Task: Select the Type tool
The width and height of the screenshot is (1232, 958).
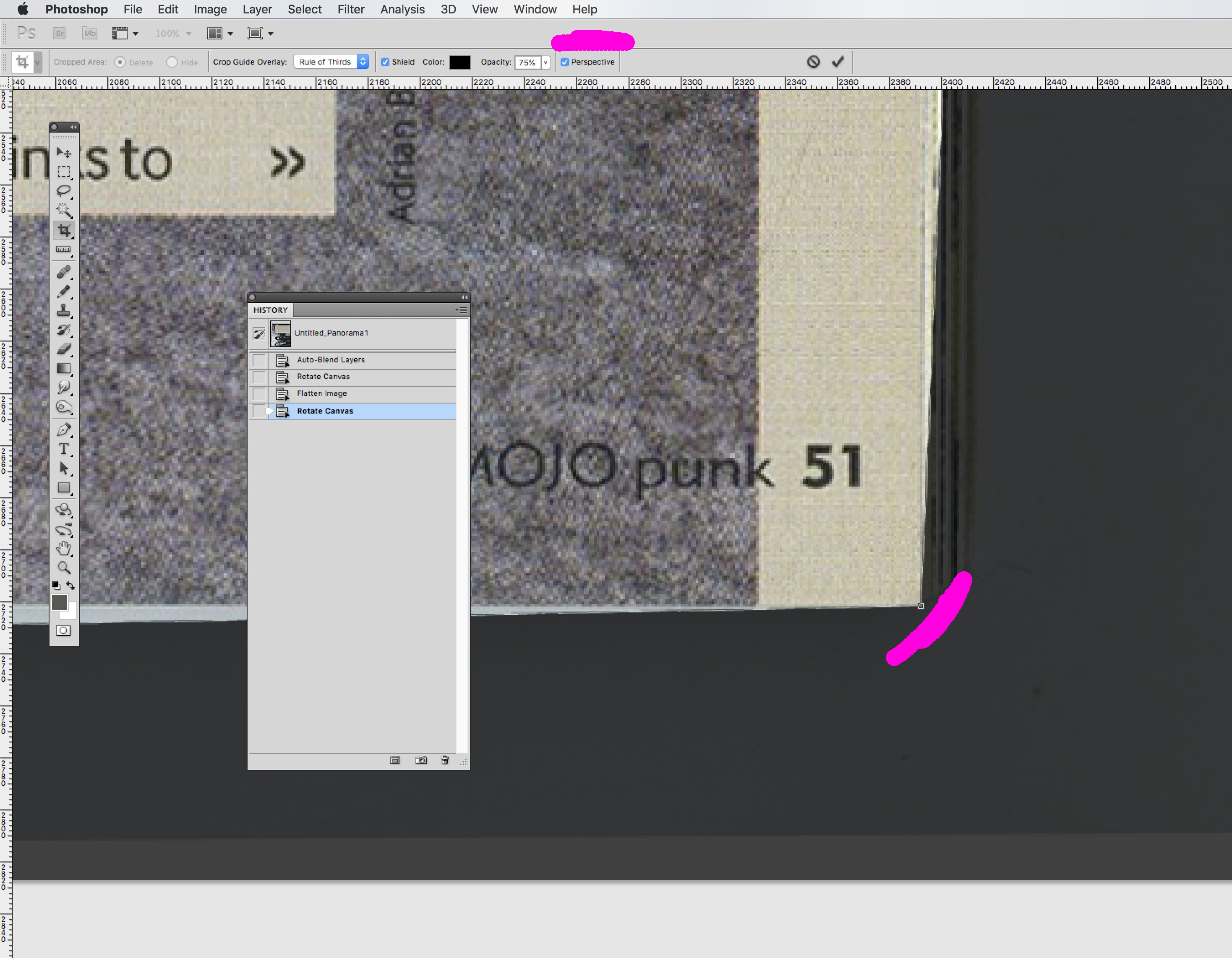Action: (x=64, y=449)
